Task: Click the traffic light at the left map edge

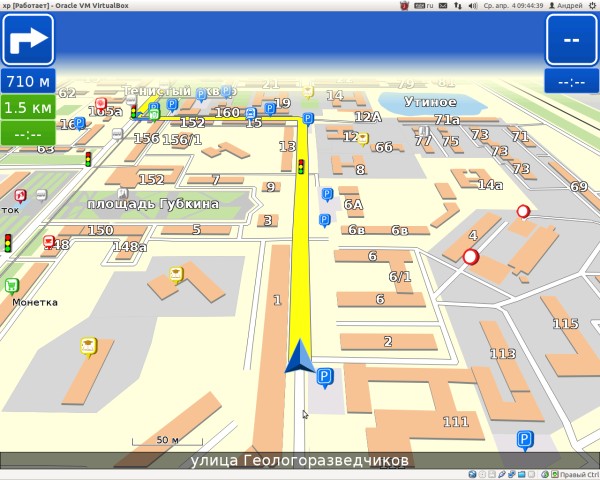Action: tap(9, 242)
